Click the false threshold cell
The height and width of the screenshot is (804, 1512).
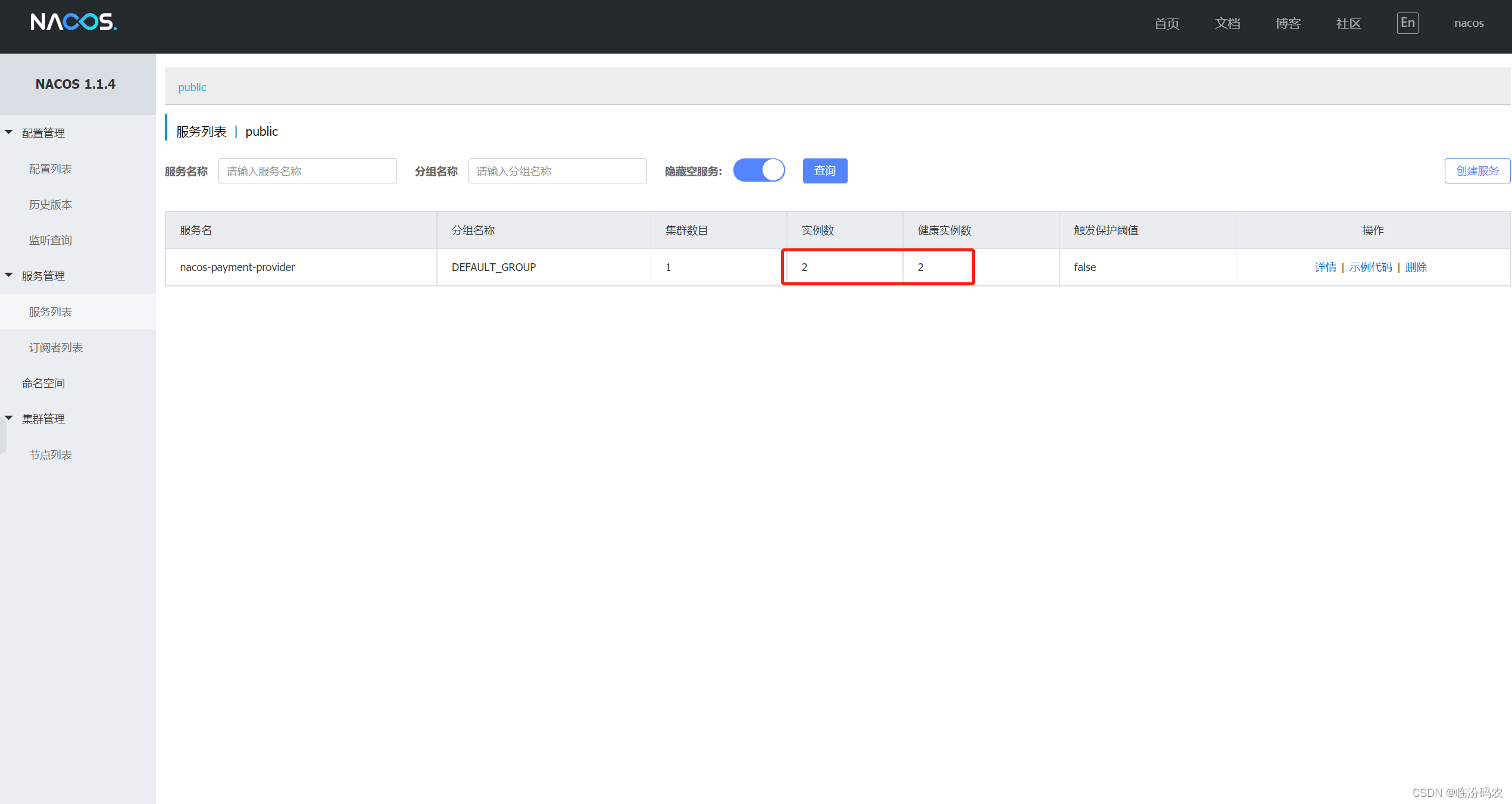(x=1147, y=267)
